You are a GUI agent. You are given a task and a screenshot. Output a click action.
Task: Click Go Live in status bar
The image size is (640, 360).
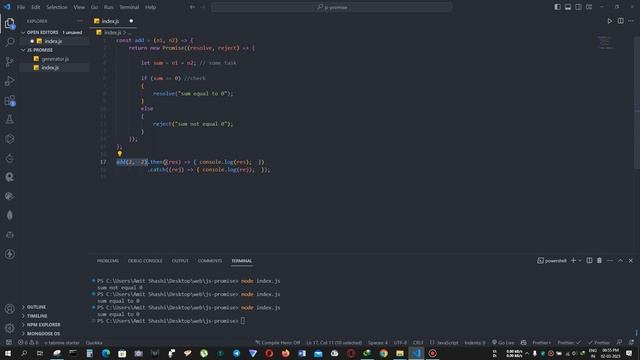coord(503,342)
